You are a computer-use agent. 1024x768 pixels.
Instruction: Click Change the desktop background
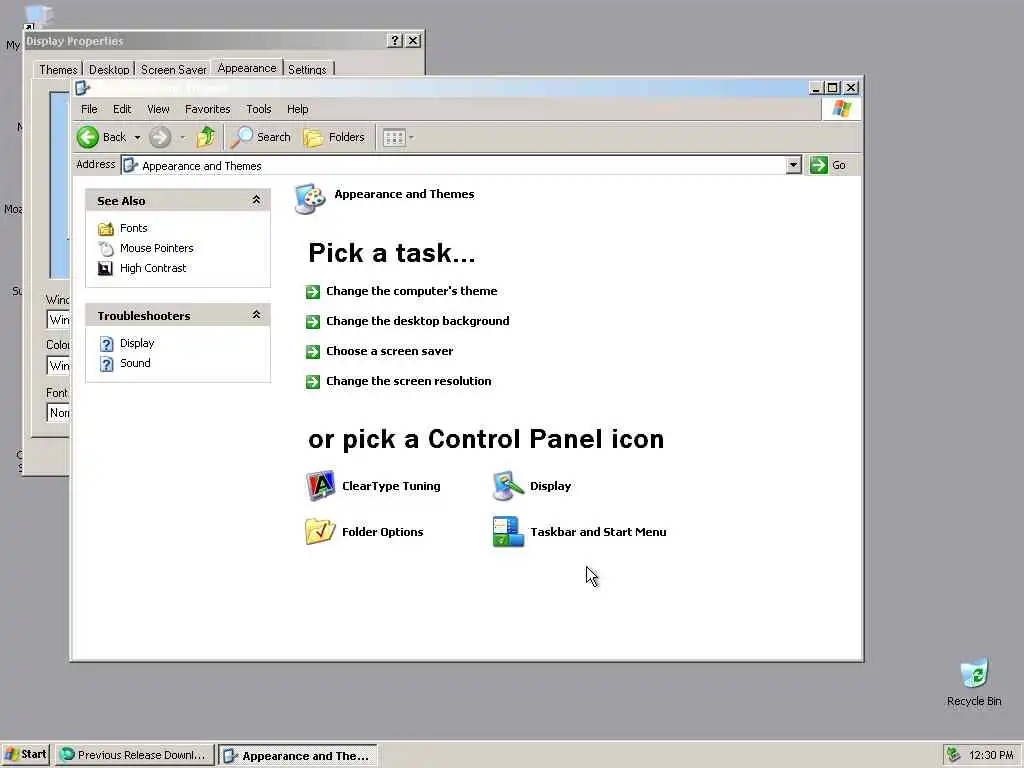point(418,321)
